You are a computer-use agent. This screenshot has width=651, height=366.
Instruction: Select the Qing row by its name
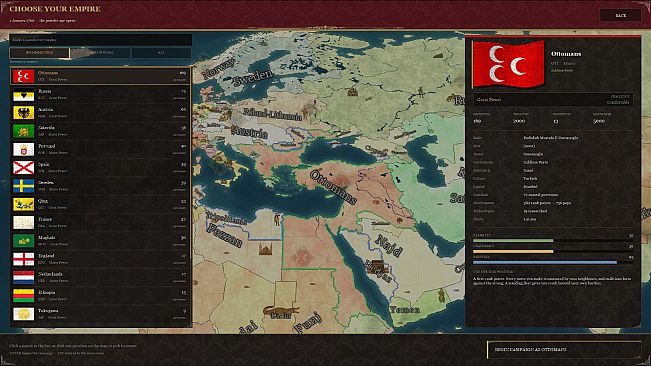pos(42,201)
